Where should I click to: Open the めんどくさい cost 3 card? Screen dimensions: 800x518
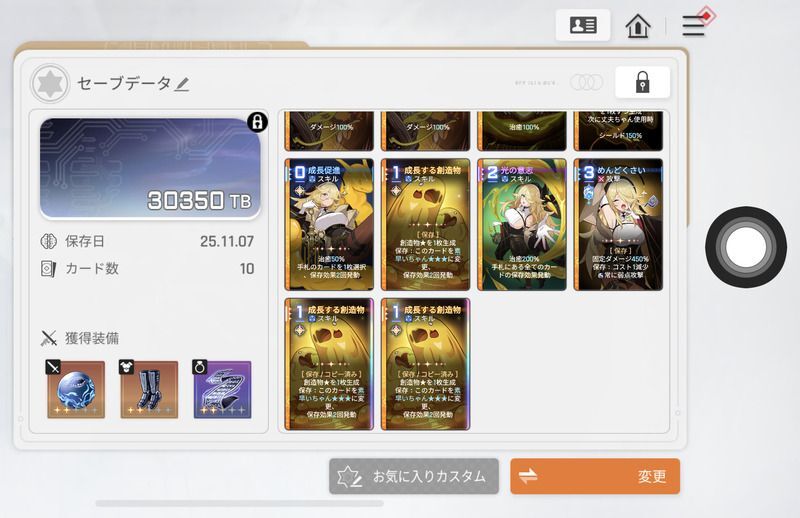[618, 225]
